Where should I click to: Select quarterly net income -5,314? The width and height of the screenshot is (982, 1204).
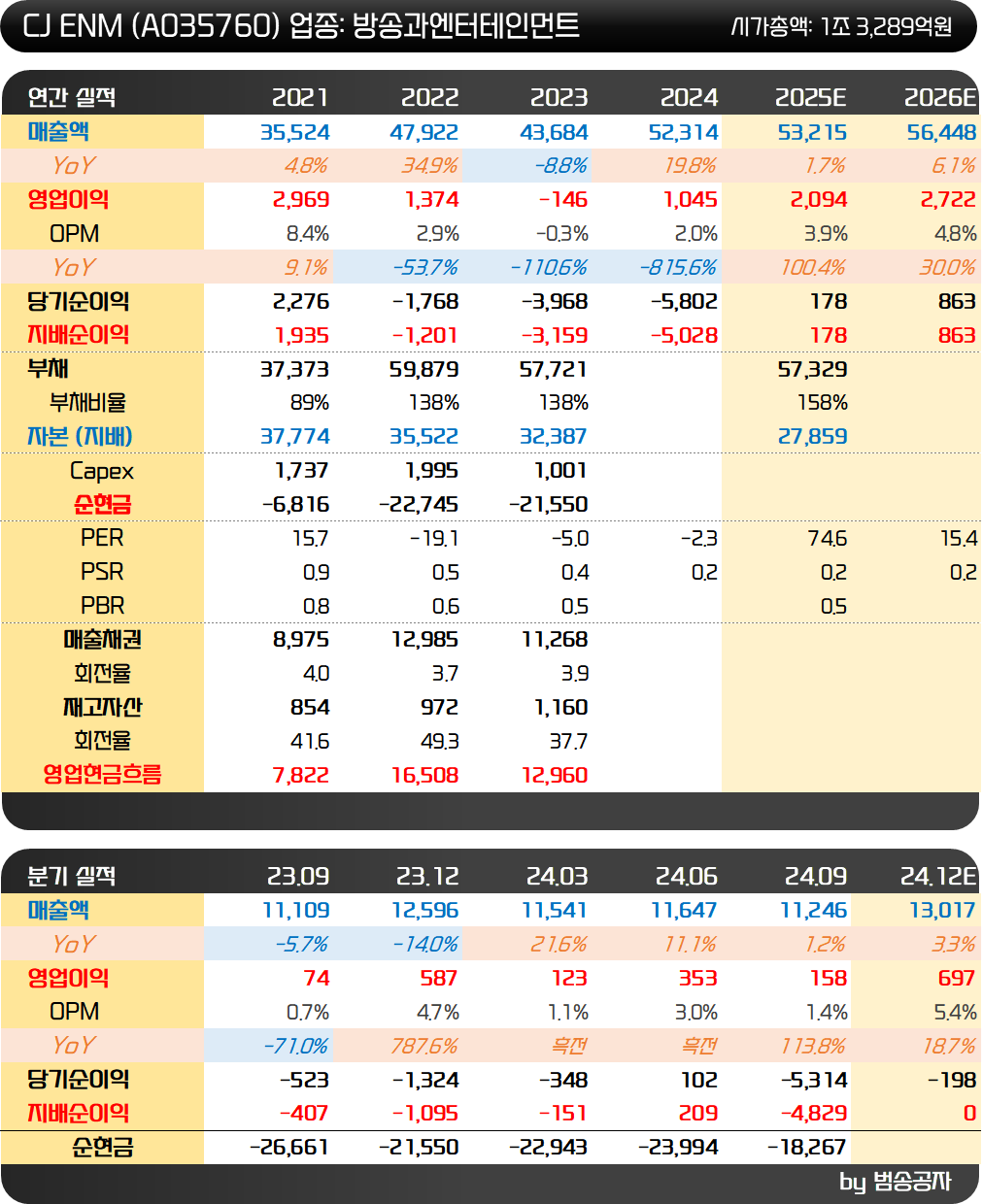pos(814,1081)
